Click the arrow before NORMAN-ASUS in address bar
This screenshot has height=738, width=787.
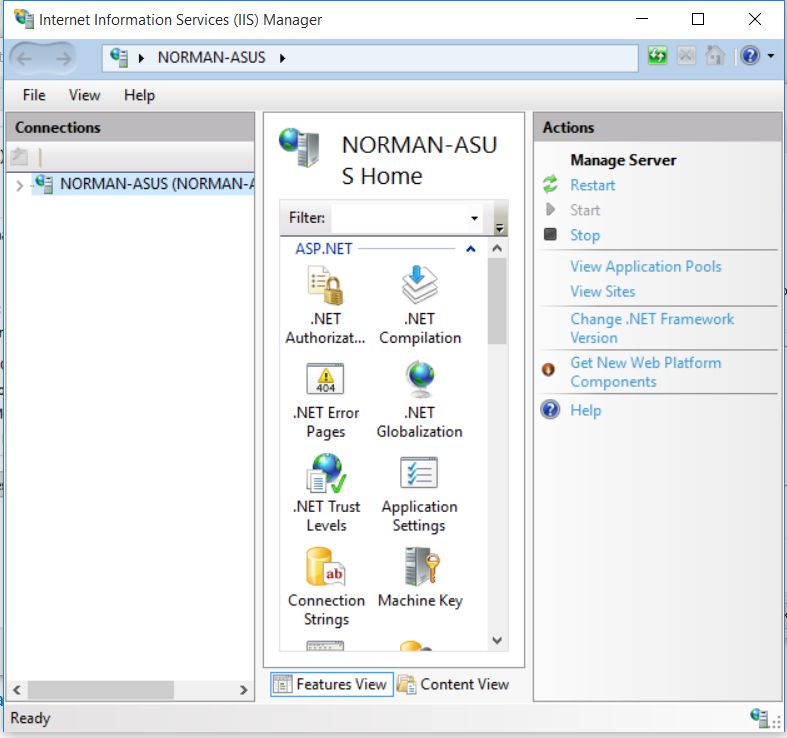[141, 58]
